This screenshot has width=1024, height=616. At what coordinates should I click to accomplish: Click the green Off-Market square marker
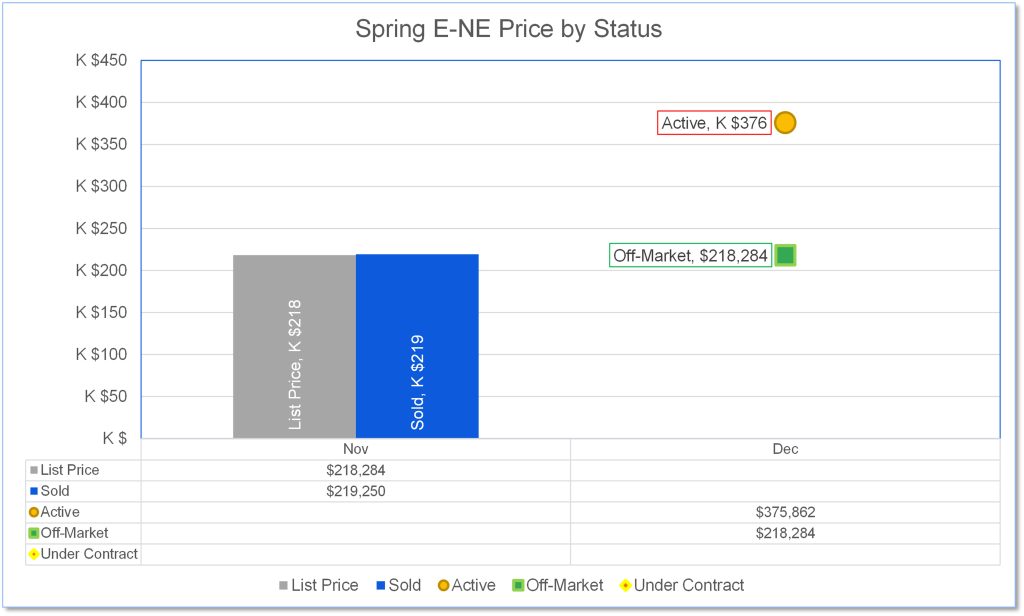785,255
